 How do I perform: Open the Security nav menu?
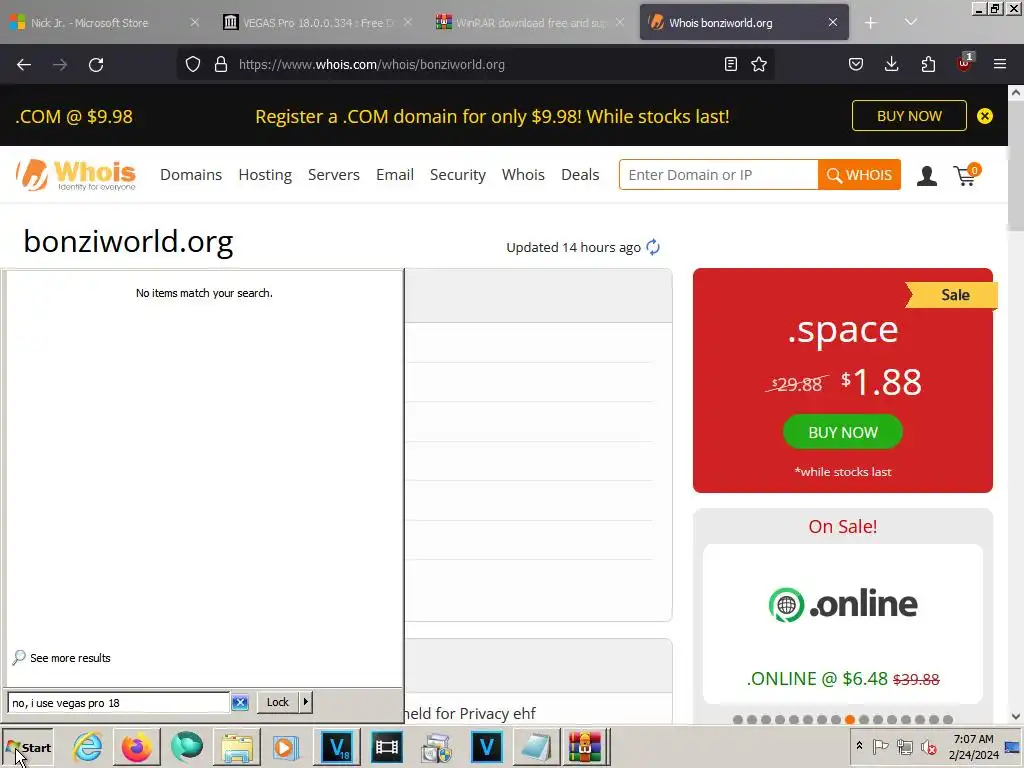458,174
